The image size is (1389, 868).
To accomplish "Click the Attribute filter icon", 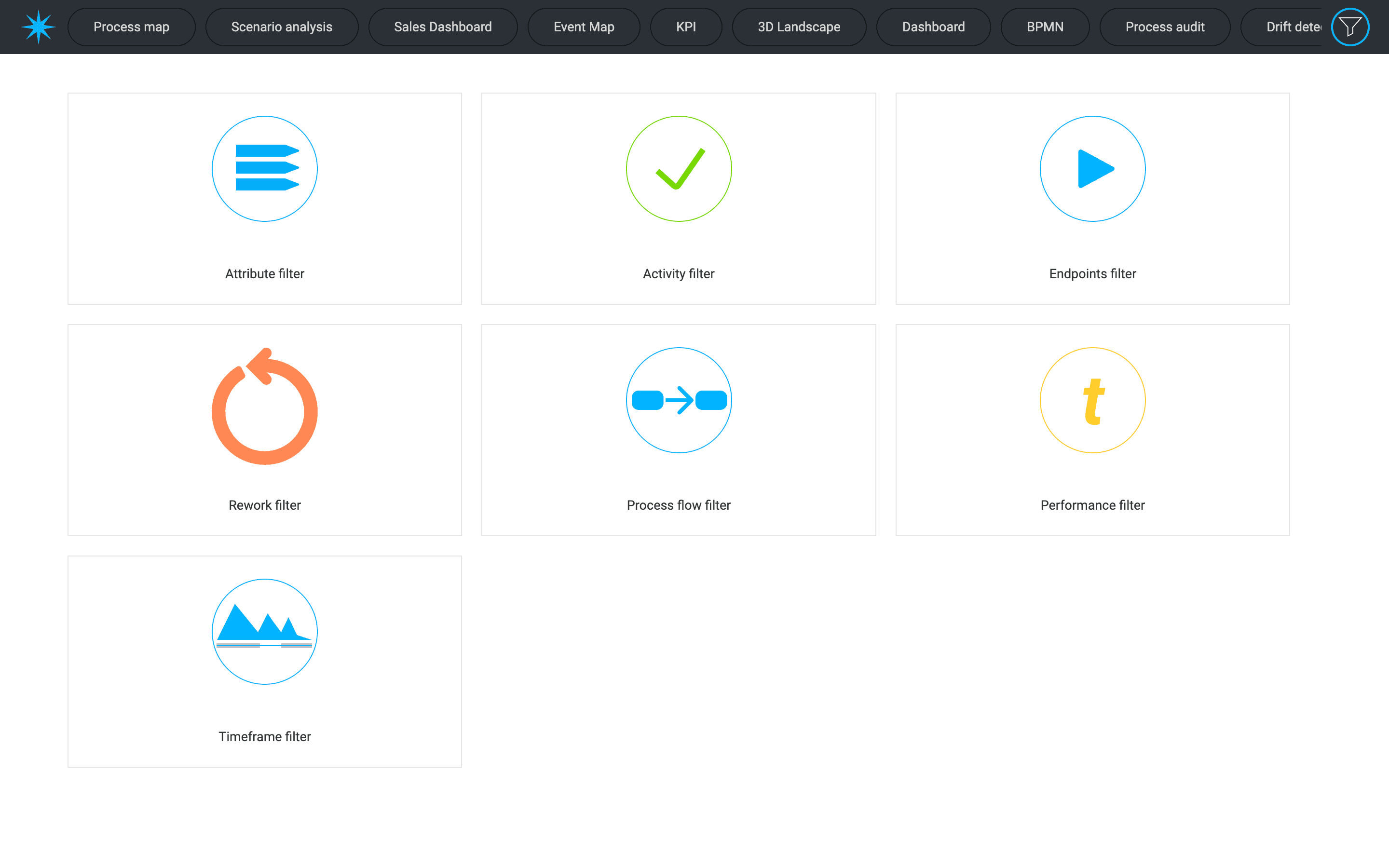I will [x=265, y=169].
